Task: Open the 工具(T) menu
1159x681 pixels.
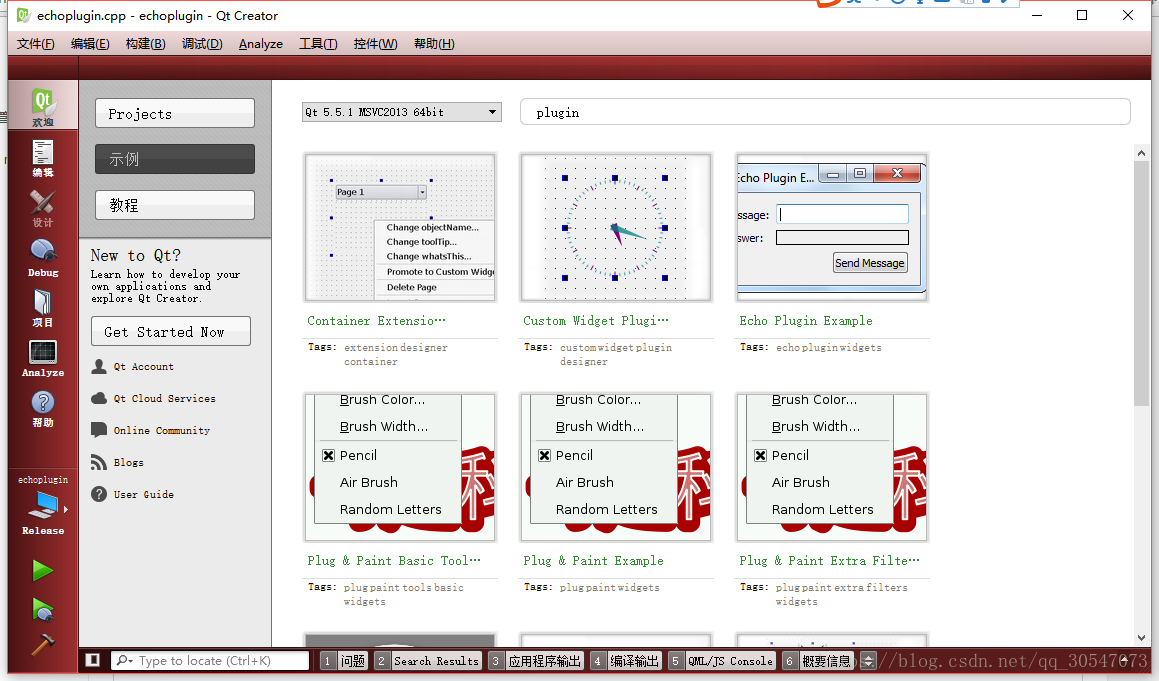Action: (x=318, y=44)
